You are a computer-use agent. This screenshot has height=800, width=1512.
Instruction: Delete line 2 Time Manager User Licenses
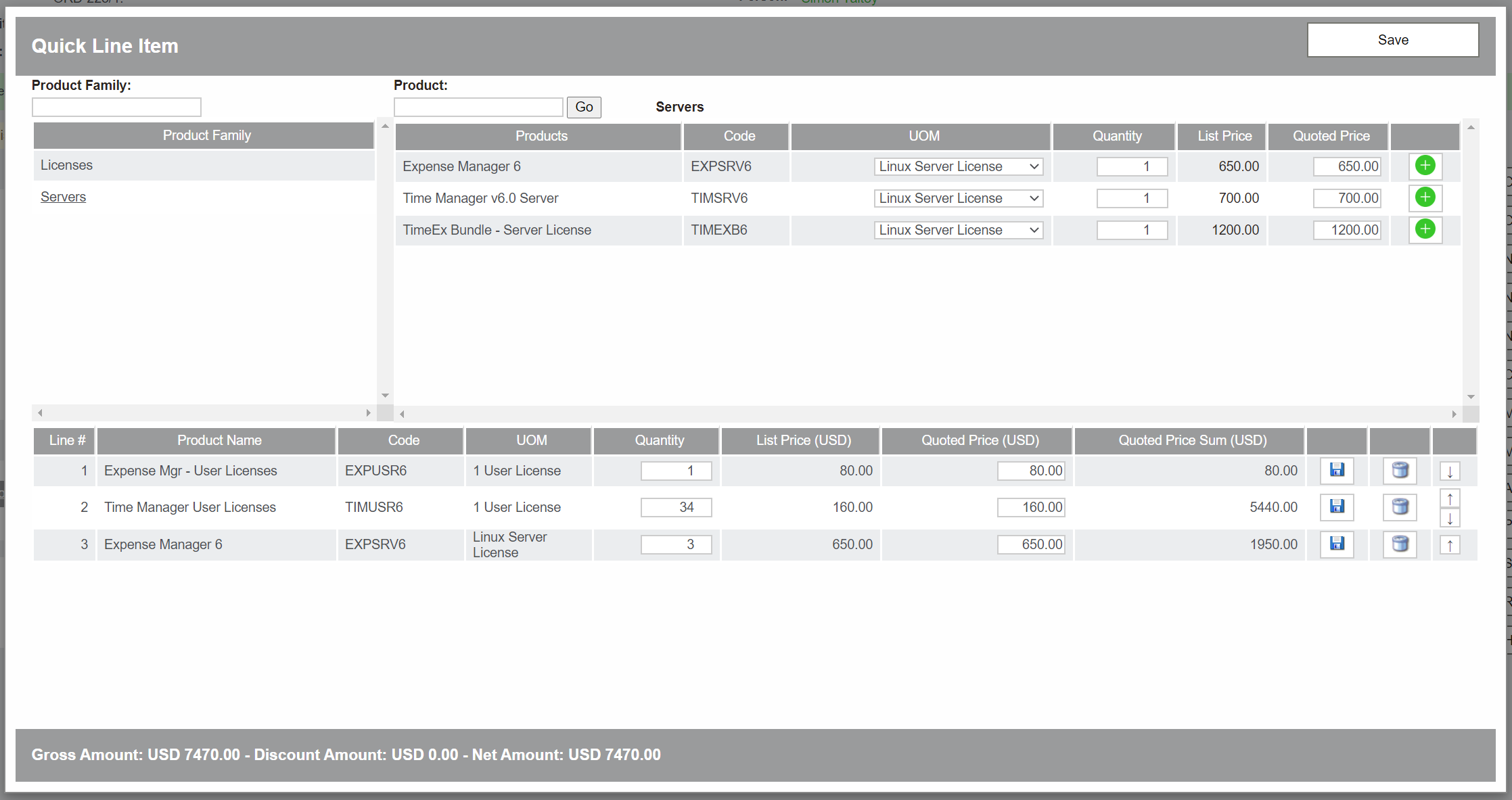point(1400,507)
